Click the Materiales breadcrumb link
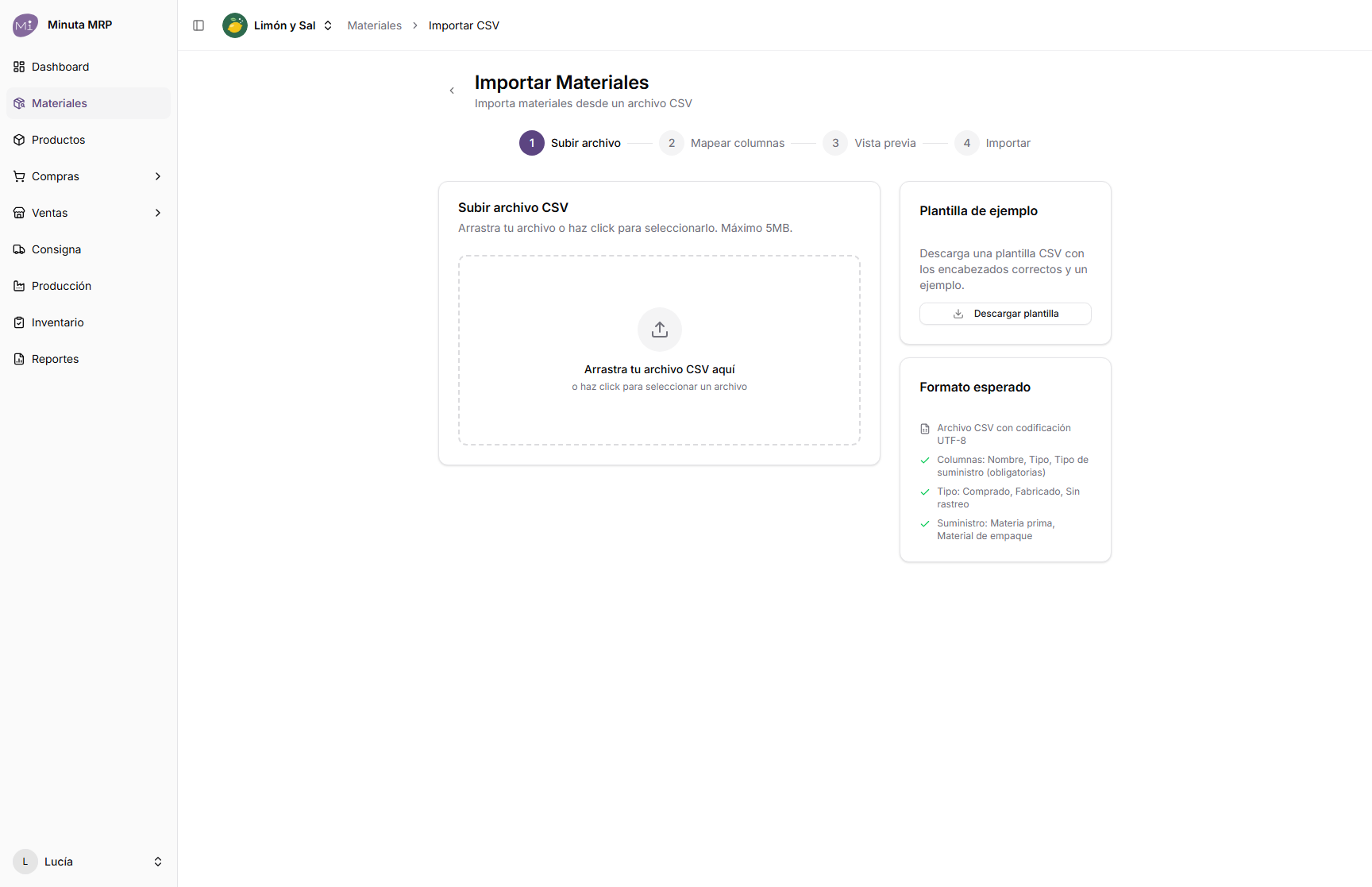 pos(375,25)
